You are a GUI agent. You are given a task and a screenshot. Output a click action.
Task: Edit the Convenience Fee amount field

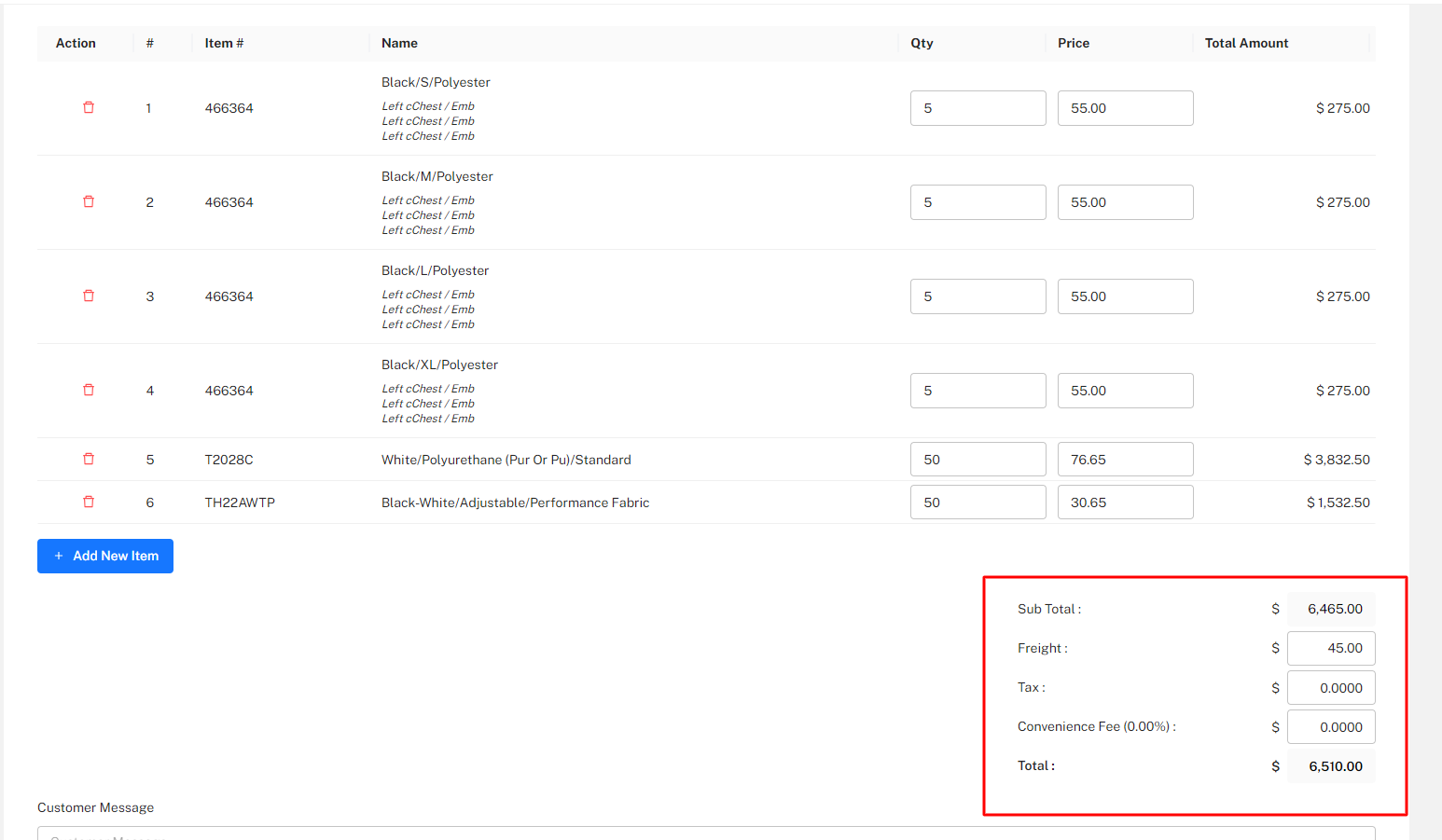[1330, 727]
